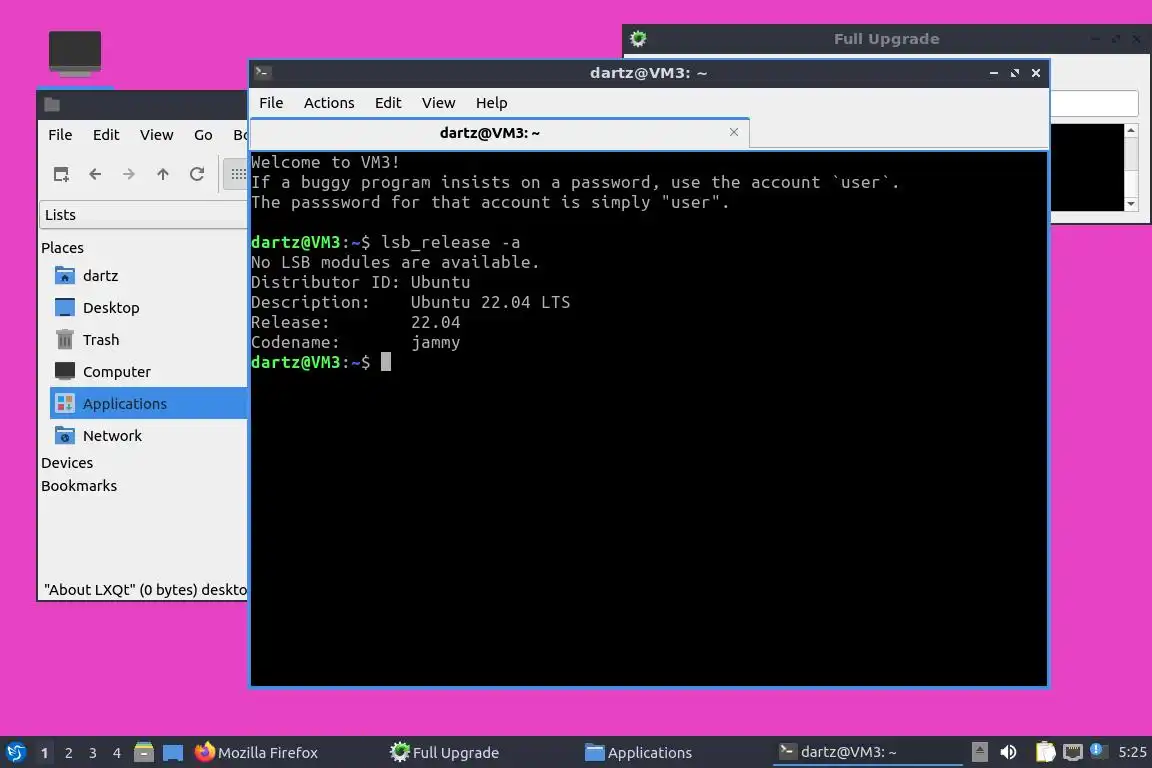
Task: Open the terminal File menu
Action: (x=271, y=103)
